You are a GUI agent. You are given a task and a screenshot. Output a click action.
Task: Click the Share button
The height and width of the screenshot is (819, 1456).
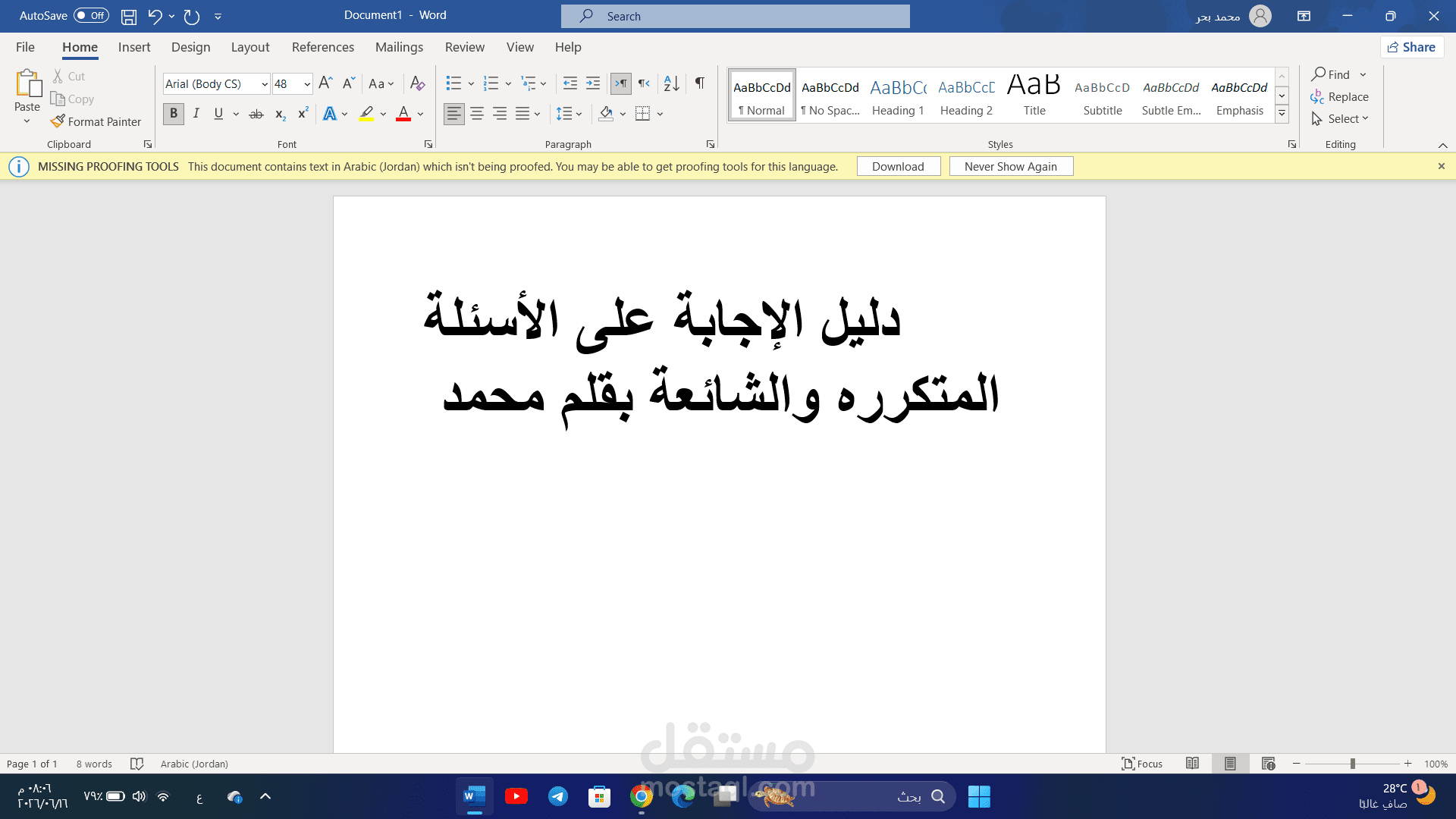pos(1411,47)
